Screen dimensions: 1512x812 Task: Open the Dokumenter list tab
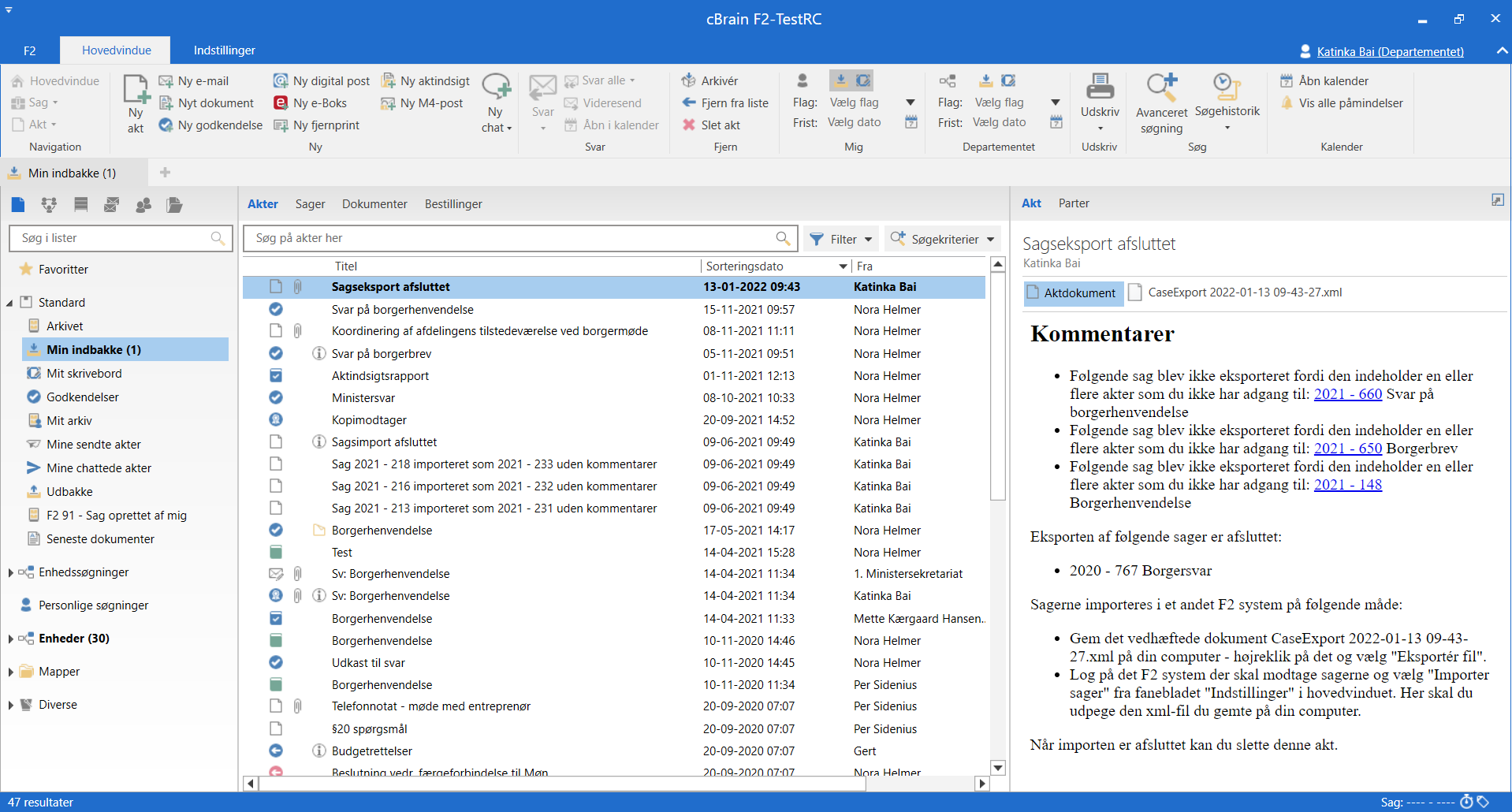coord(374,204)
